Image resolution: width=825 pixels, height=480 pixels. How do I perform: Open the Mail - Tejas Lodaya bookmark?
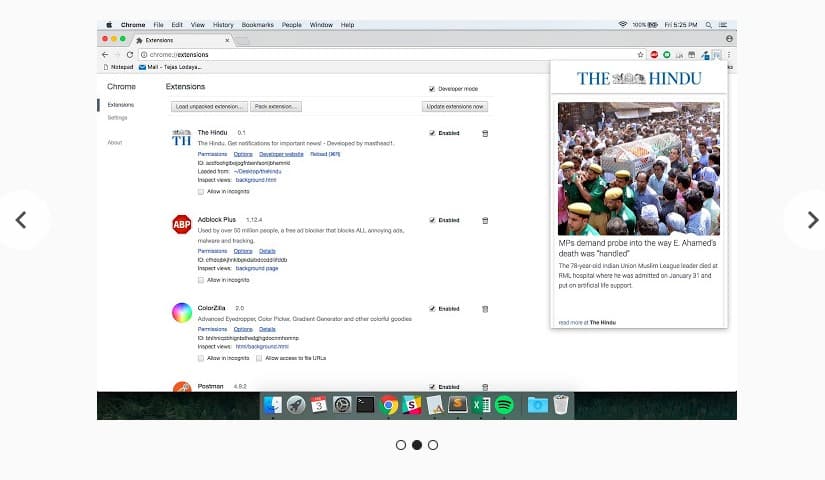(x=170, y=67)
